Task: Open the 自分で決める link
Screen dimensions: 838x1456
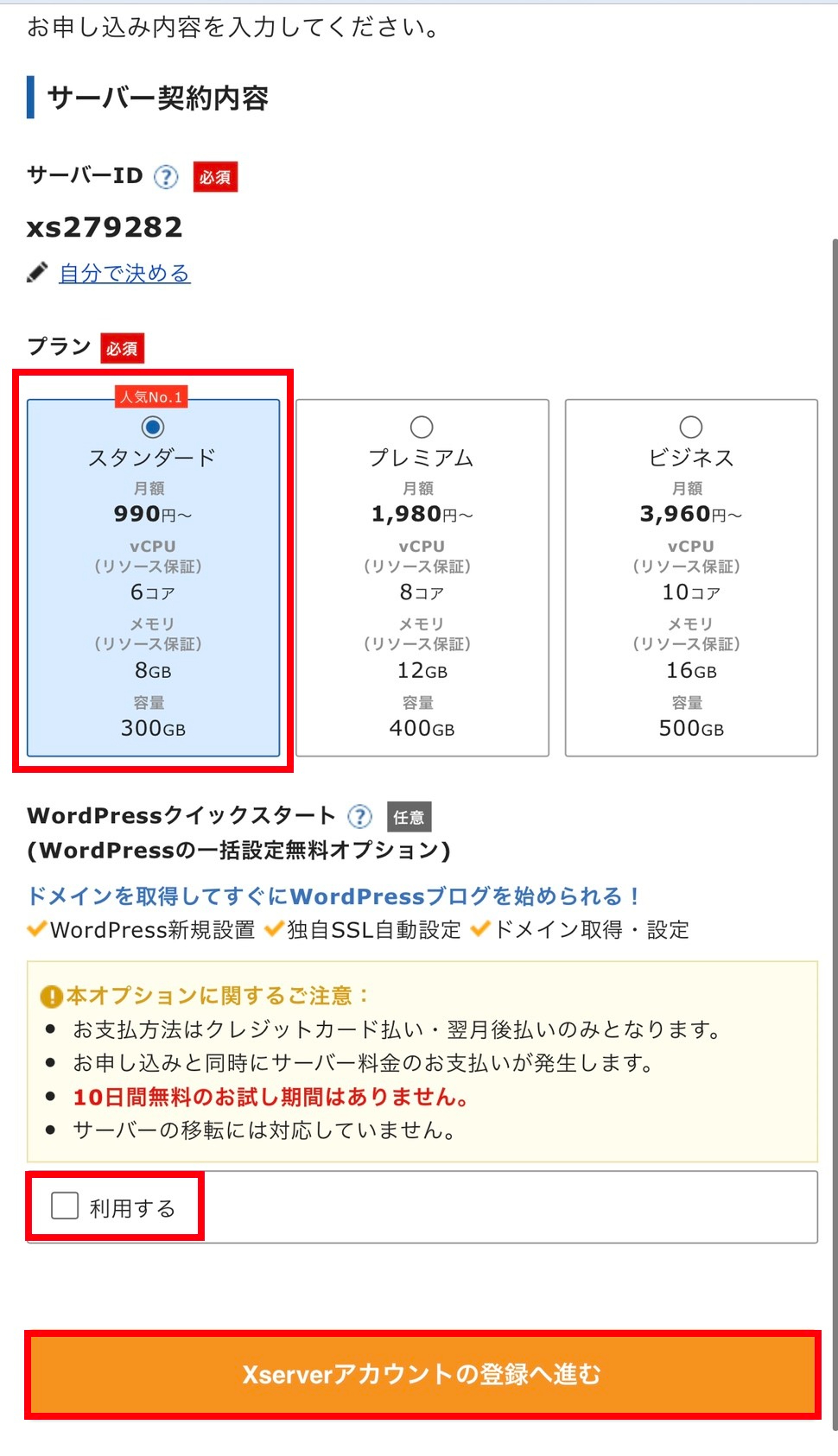Action: pyautogui.click(x=124, y=273)
